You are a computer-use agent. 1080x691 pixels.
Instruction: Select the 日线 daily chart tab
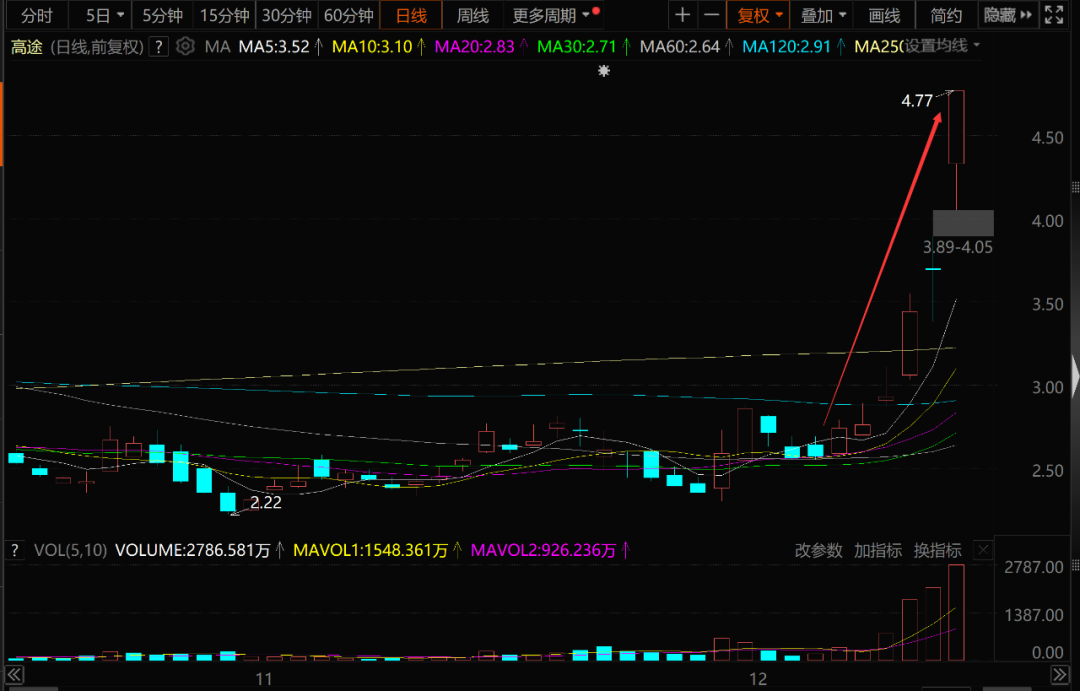pyautogui.click(x=411, y=15)
